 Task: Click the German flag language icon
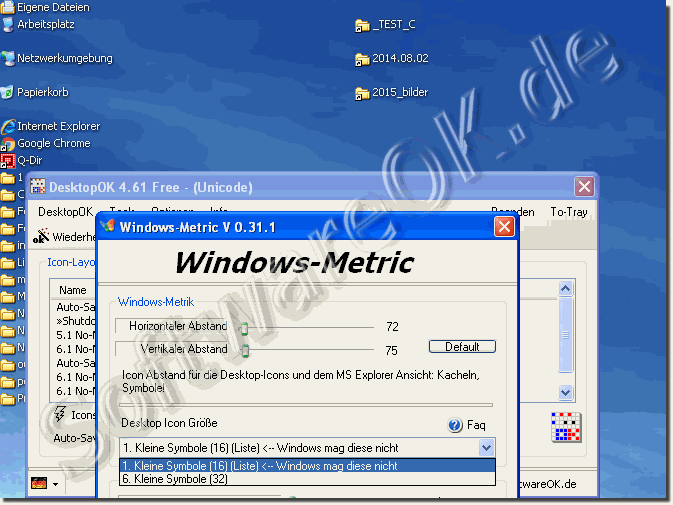tap(39, 483)
